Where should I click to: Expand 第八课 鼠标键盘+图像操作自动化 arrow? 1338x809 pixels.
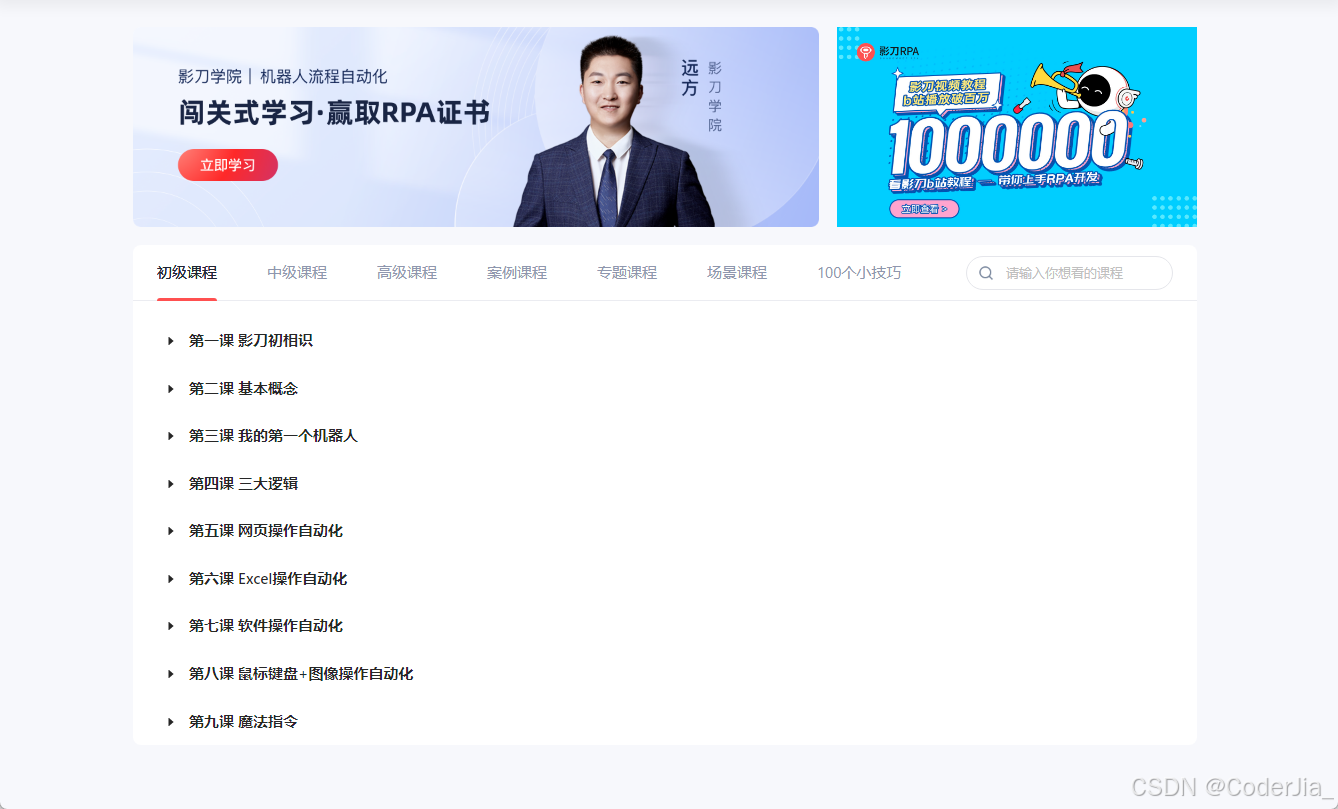[171, 674]
